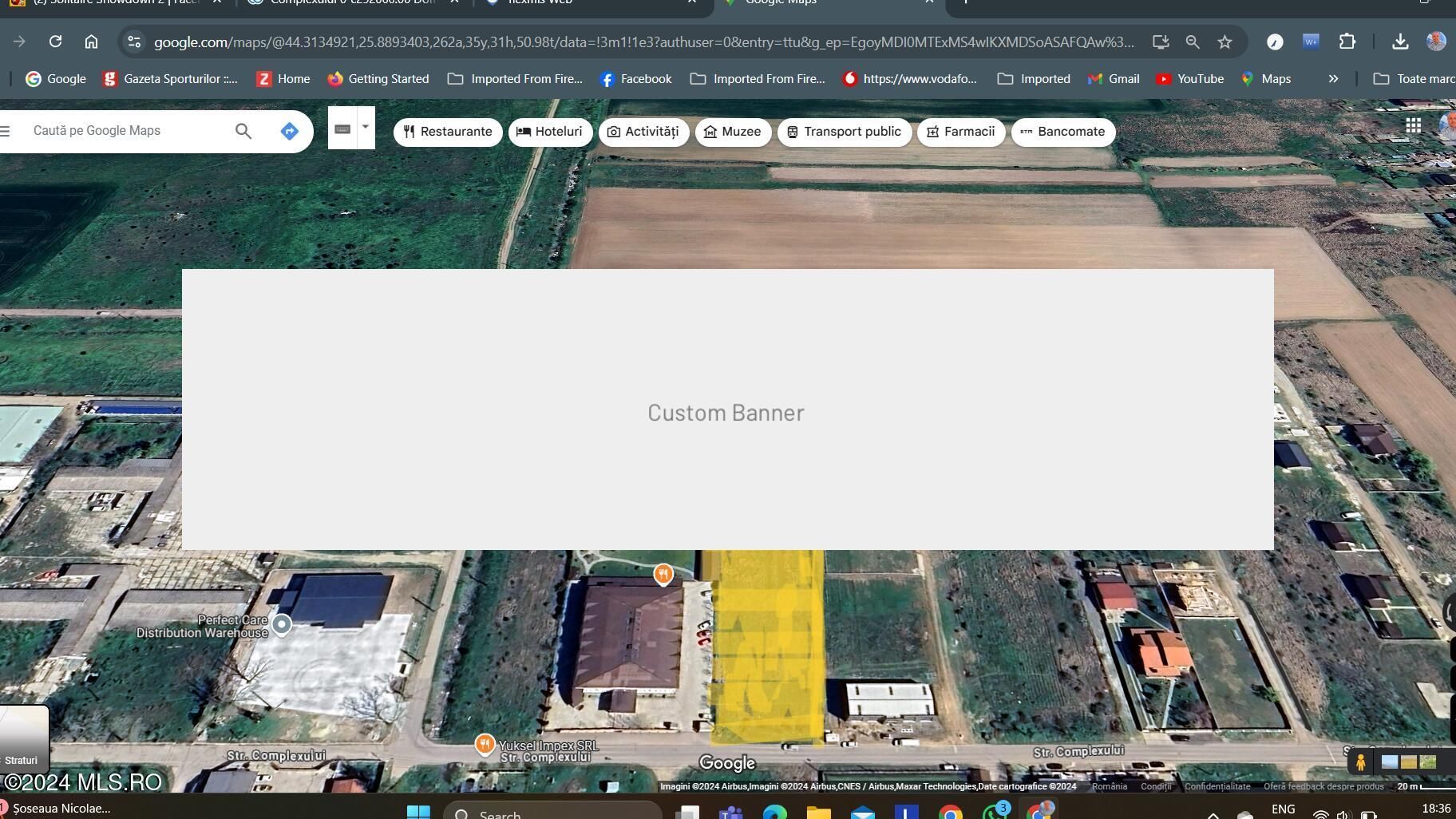Image resolution: width=1456 pixels, height=819 pixels.
Task: Toggle the Bancomate filter chip
Action: tap(1062, 131)
